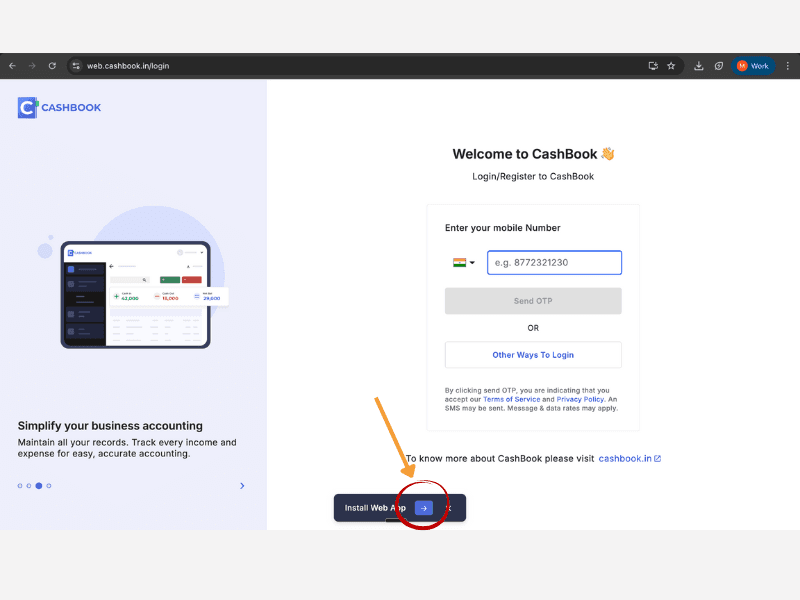Open the browser three-dot menu
The width and height of the screenshot is (800, 600).
(788, 66)
